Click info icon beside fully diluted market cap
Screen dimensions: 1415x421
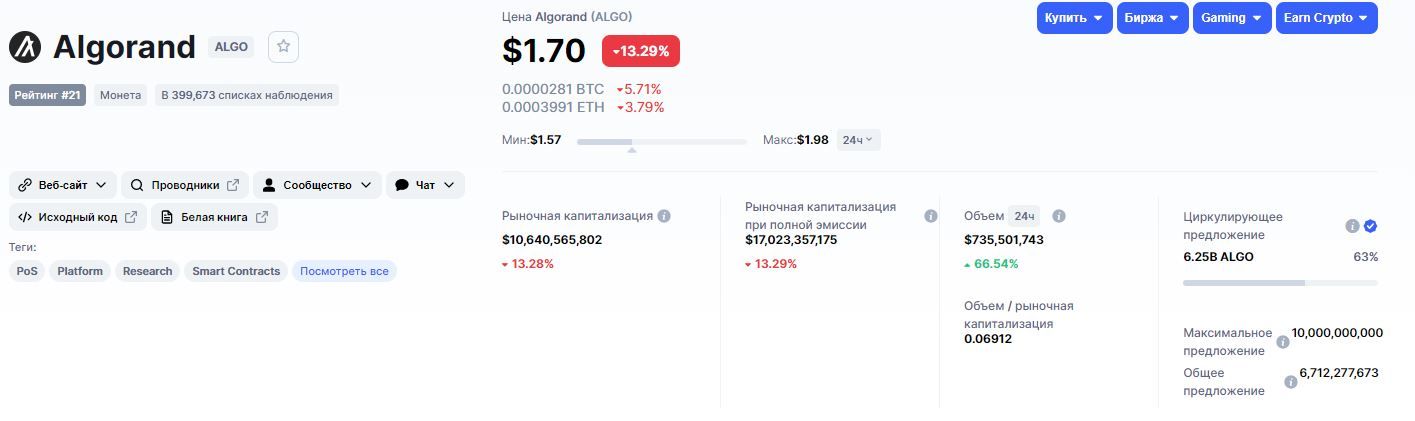point(931,216)
